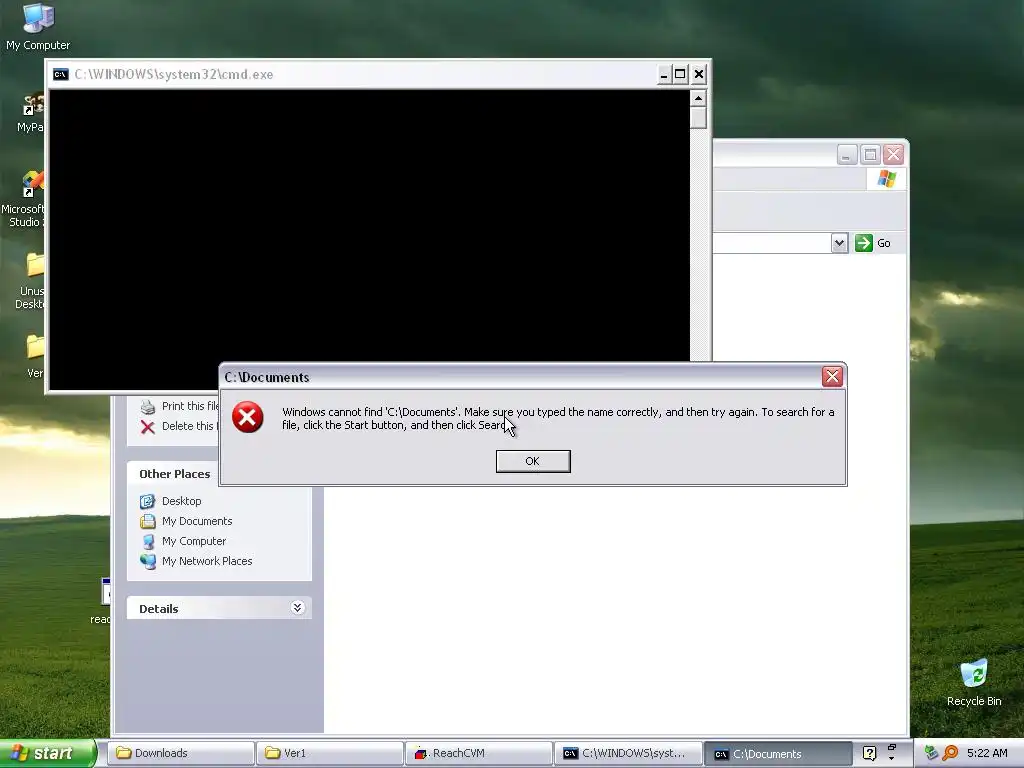1024x768 pixels.
Task: Open My Network Places link
Action: pyautogui.click(x=207, y=561)
